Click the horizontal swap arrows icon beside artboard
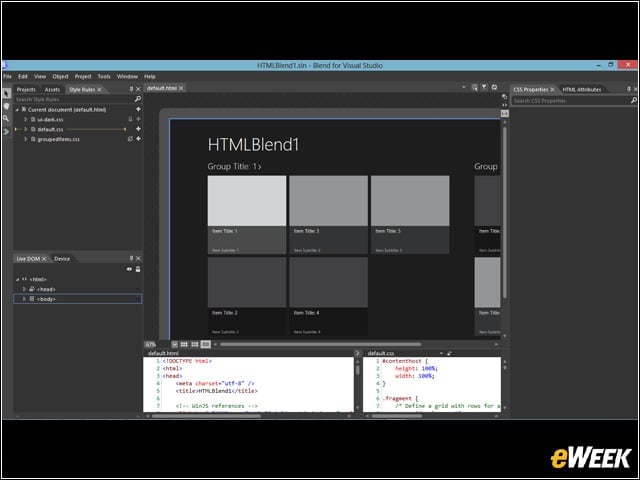The height and width of the screenshot is (480, 640). point(504,105)
